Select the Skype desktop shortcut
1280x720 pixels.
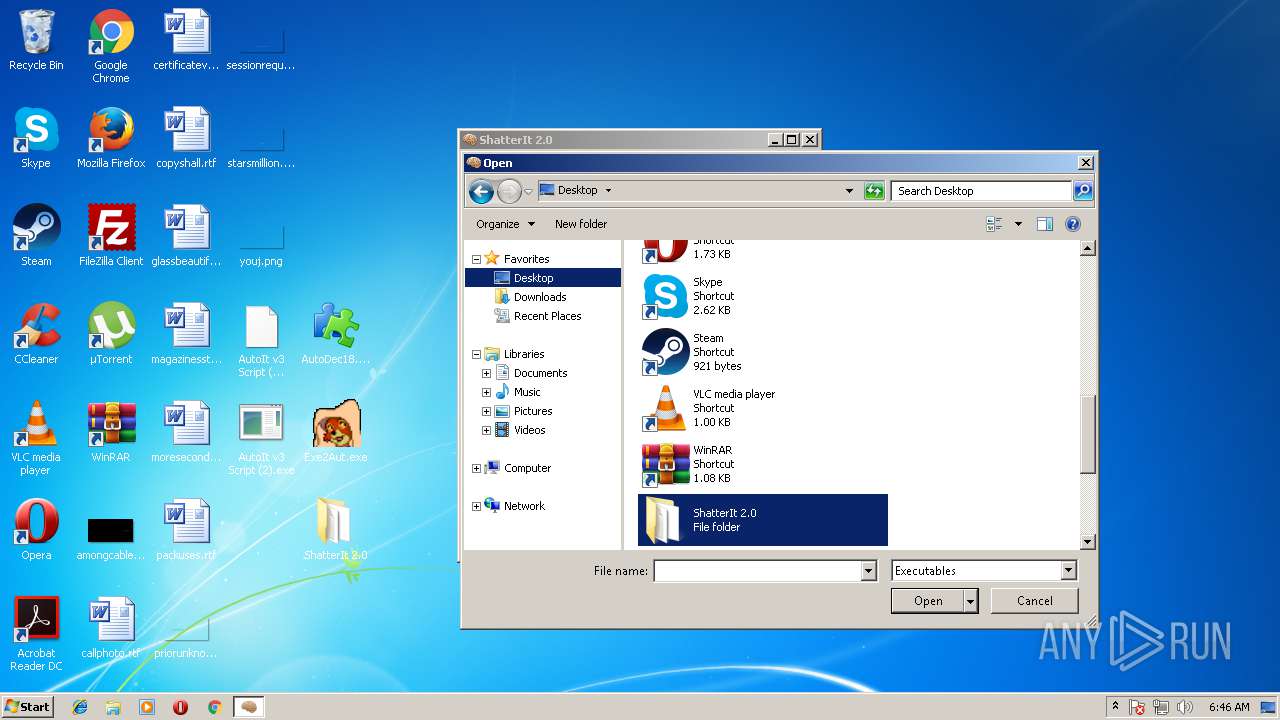36,138
